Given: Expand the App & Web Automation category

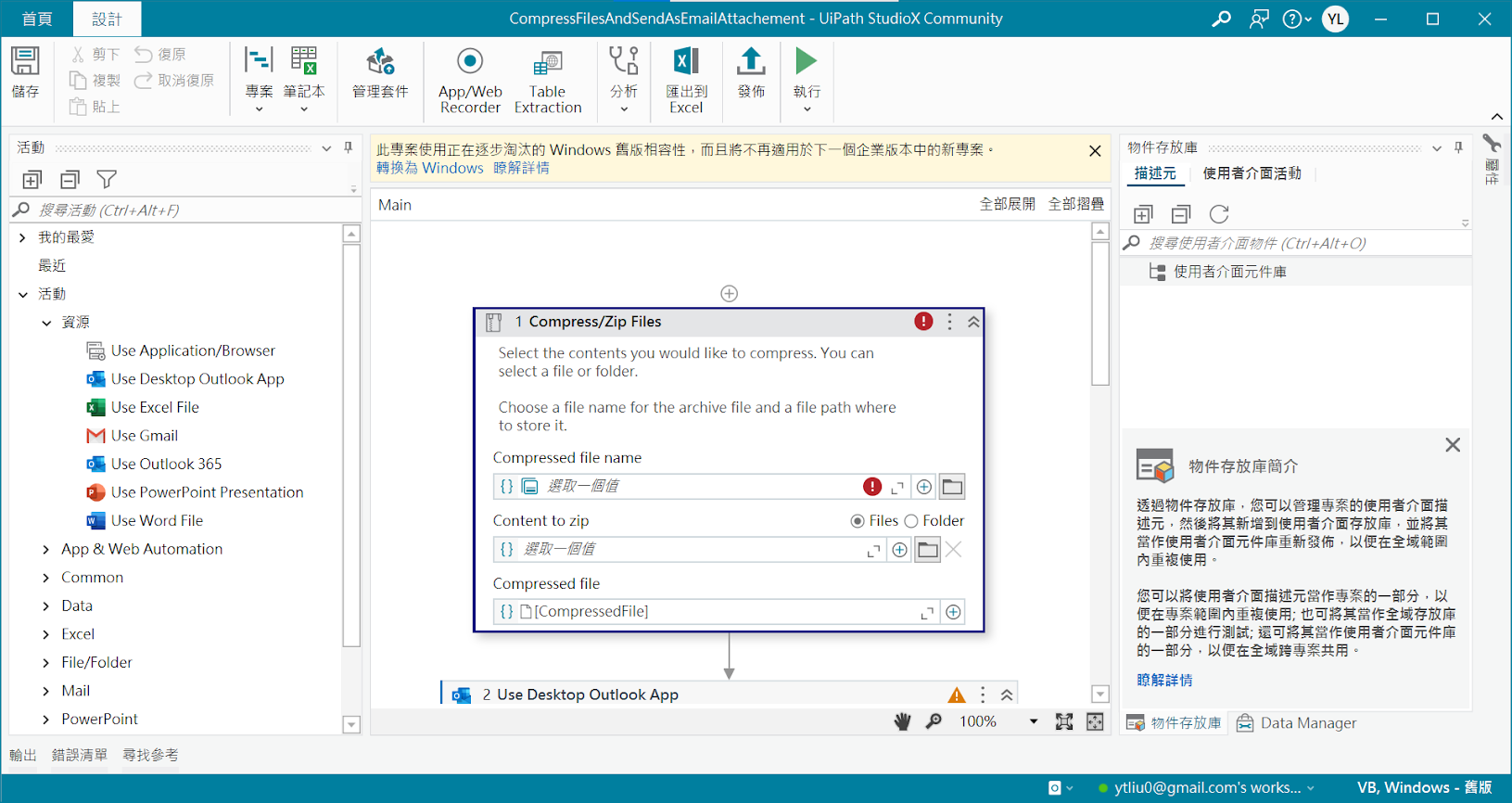Looking at the screenshot, I should (46, 550).
